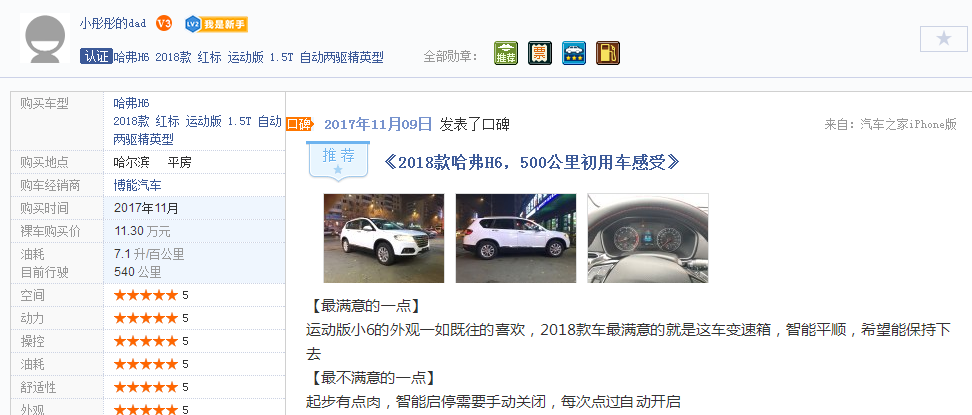Click the 认证 certified car model link
The height and width of the screenshot is (415, 972).
pos(232,57)
